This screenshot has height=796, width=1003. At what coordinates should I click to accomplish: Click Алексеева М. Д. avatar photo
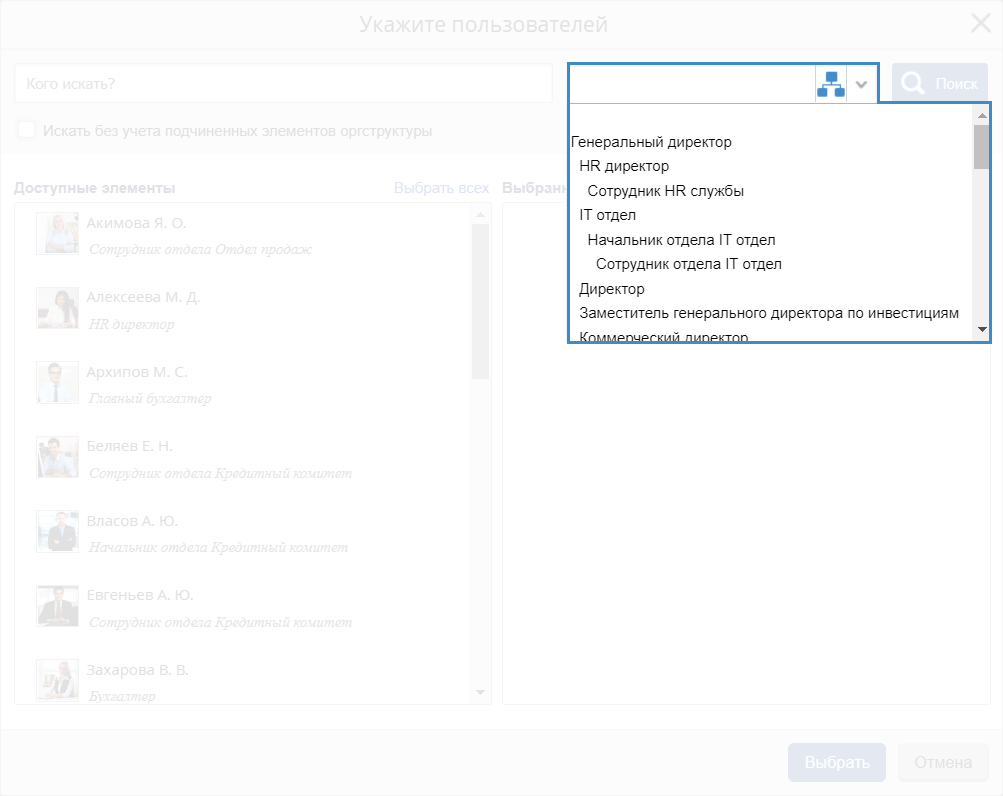coord(58,308)
